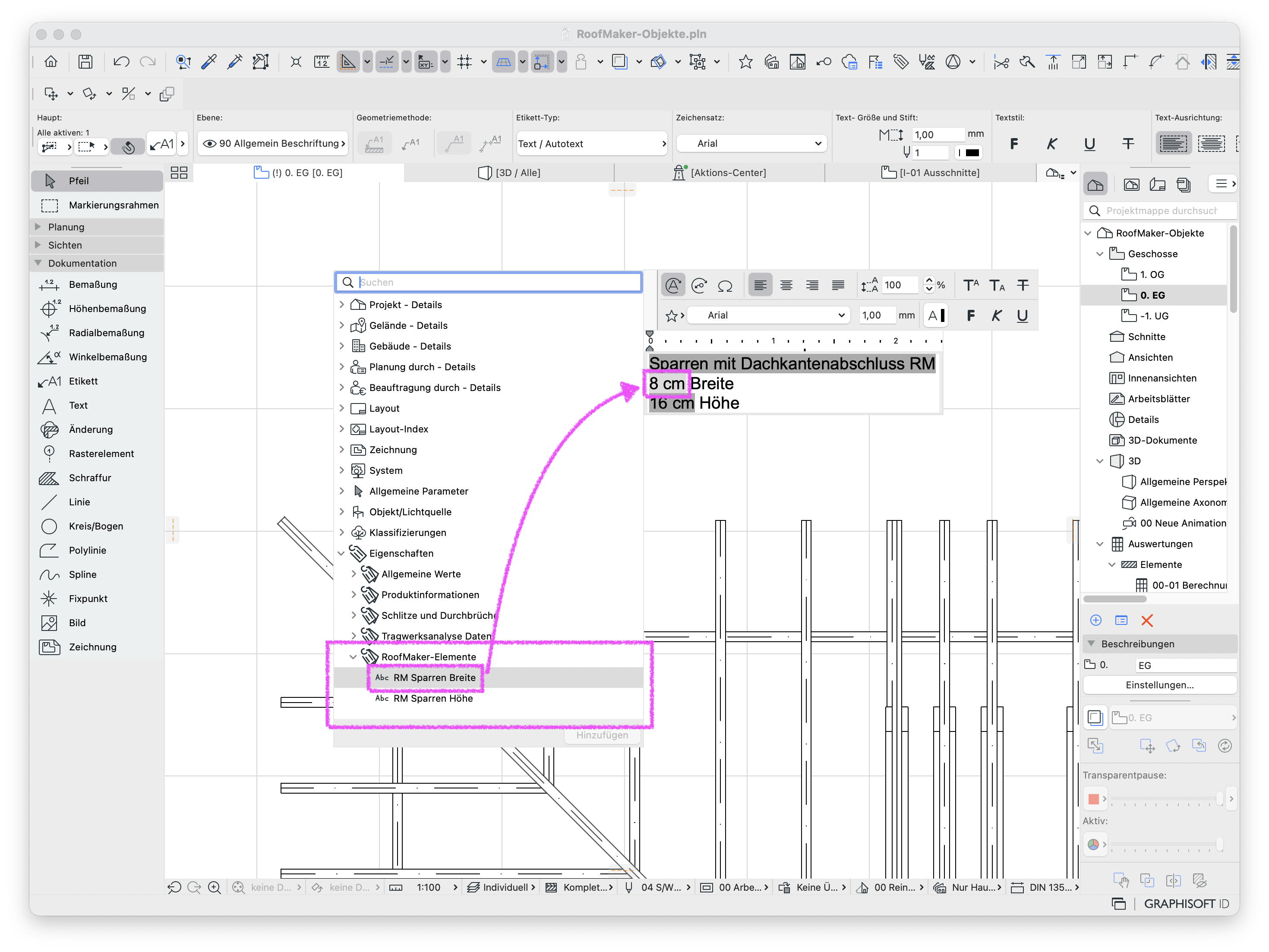Toggle bold F in text editor palette
1269x952 pixels.
[x=971, y=315]
